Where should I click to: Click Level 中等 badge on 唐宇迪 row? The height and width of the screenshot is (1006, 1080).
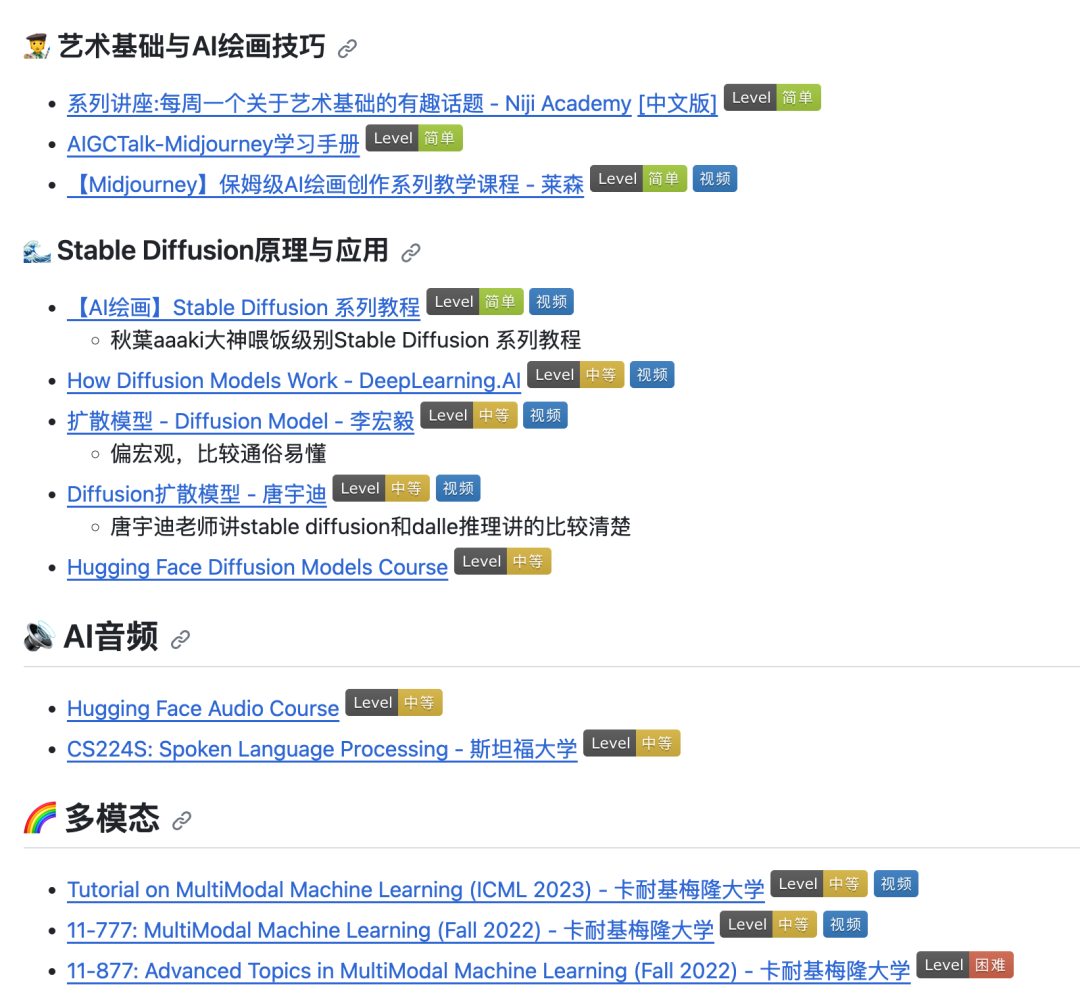click(x=381, y=488)
